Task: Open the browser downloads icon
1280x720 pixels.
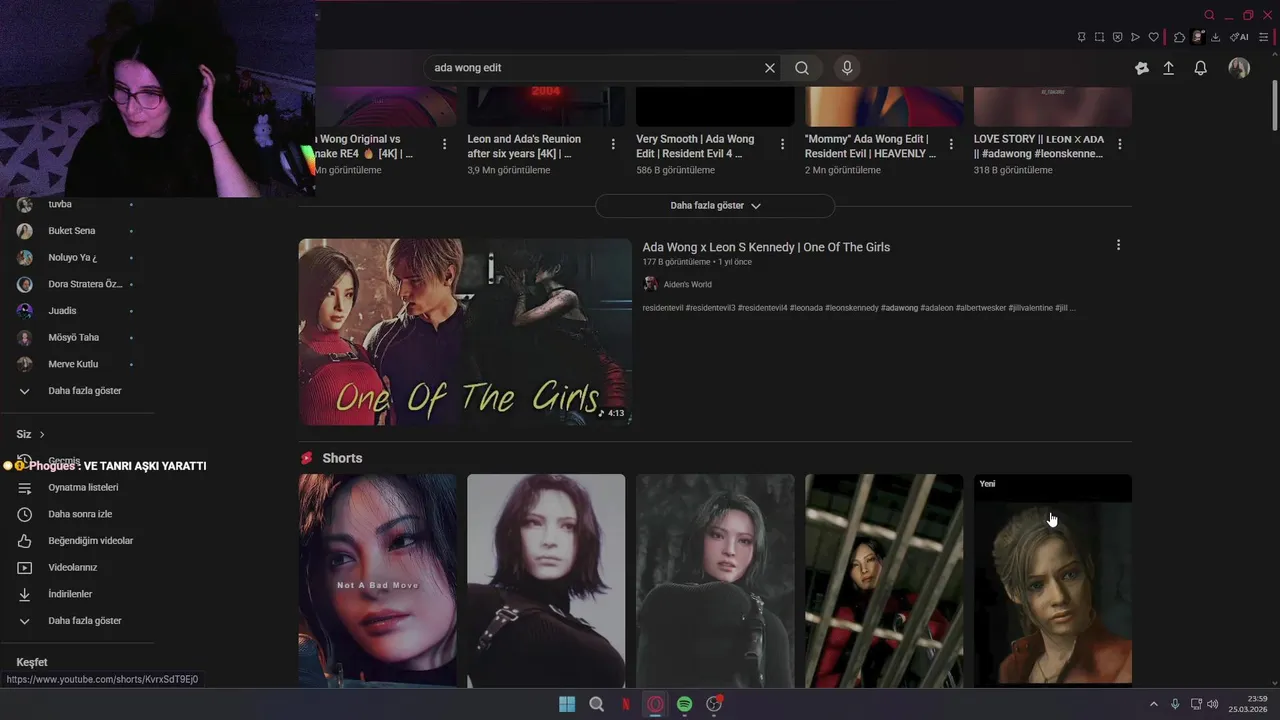Action: pyautogui.click(x=1215, y=37)
